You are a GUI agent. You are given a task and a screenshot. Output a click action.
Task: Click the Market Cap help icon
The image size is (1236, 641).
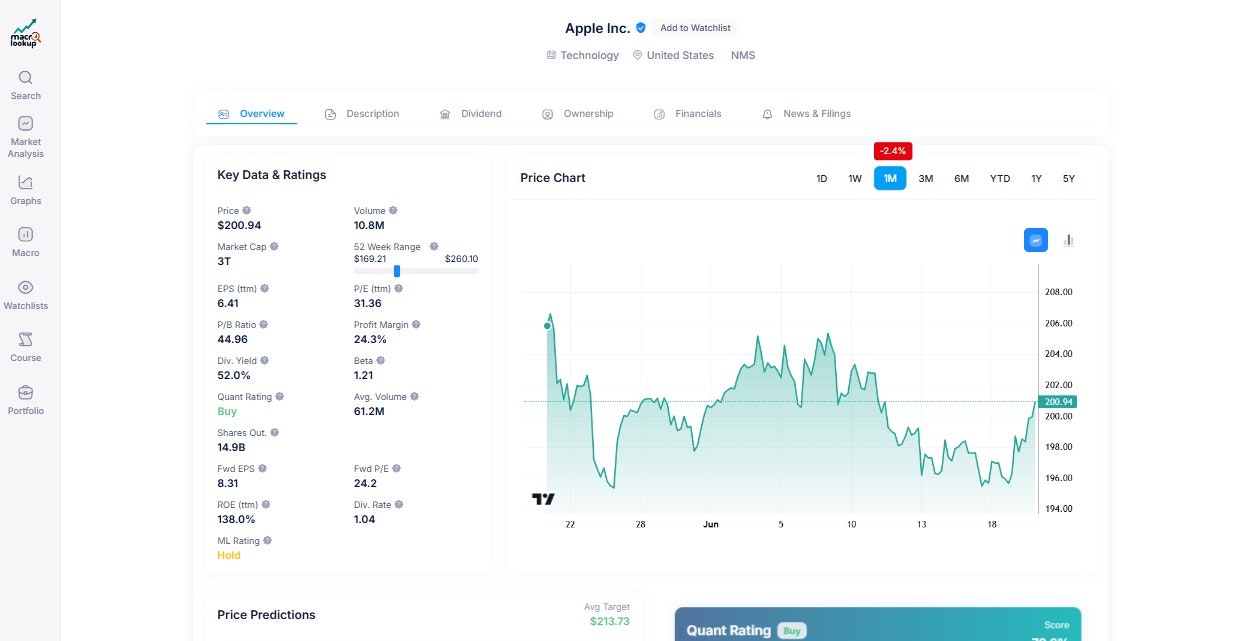click(x=274, y=246)
